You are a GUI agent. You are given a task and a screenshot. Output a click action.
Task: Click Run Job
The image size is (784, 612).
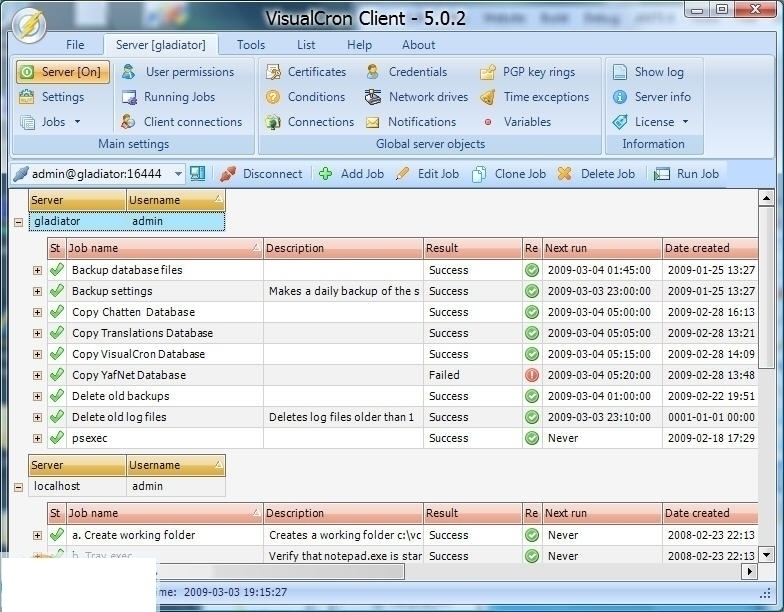click(x=686, y=174)
